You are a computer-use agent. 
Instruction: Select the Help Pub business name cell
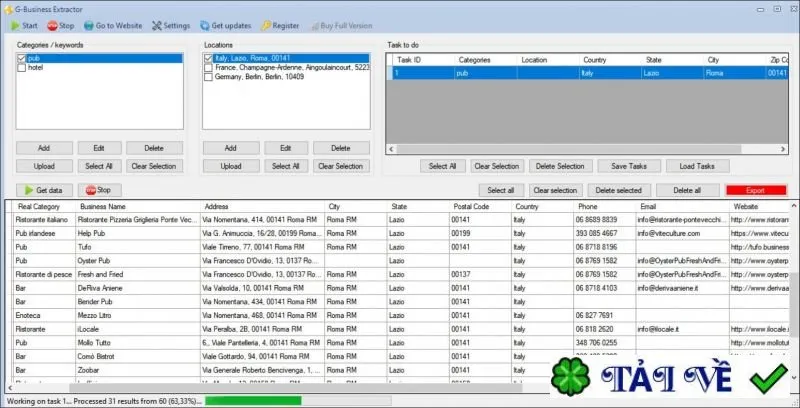(138, 233)
